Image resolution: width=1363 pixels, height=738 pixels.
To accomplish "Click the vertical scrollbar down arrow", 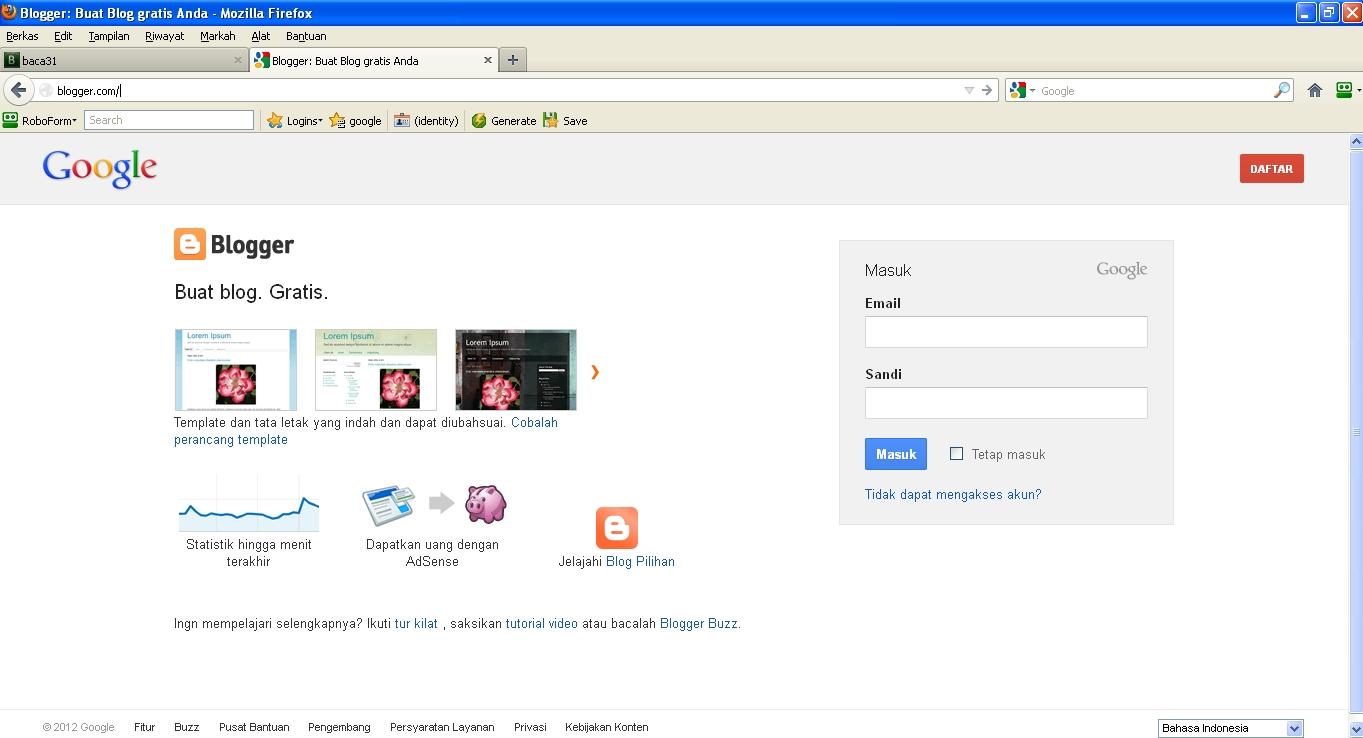I will click(x=1356, y=729).
